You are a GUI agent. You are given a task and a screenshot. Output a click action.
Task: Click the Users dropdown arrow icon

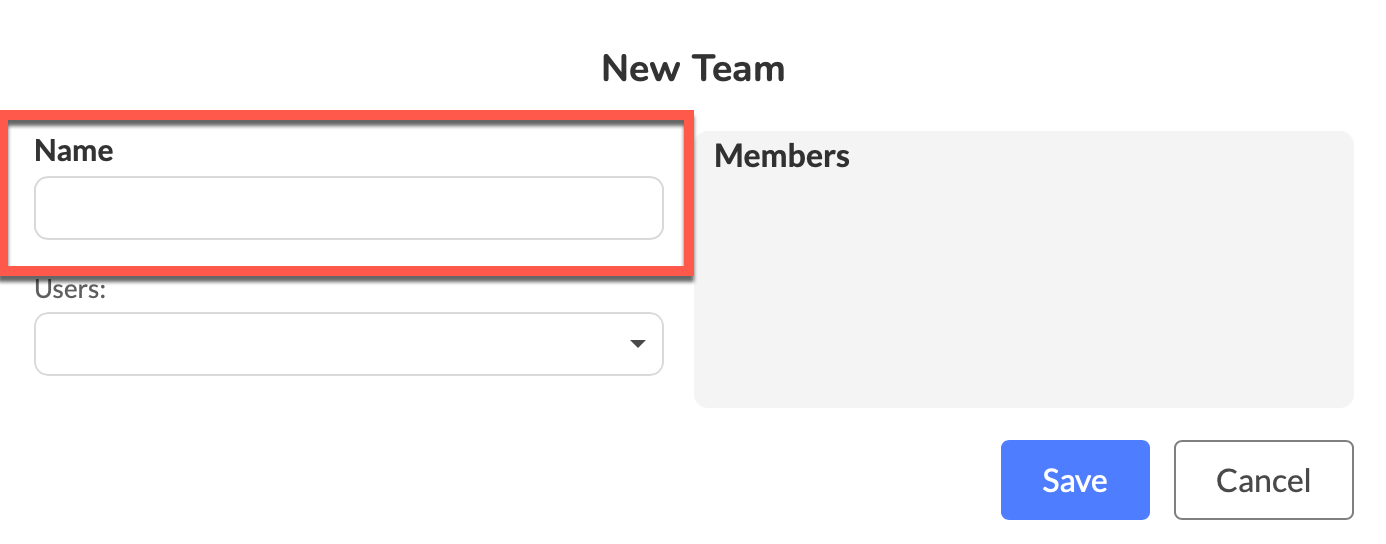tap(637, 344)
